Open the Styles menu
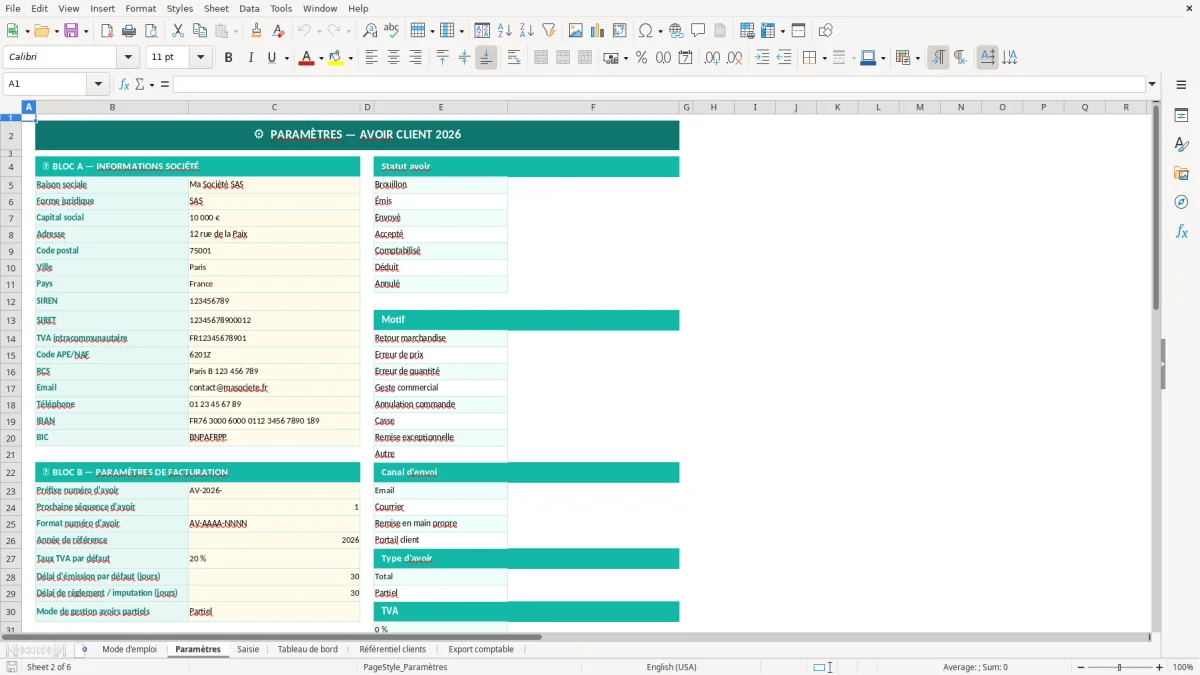This screenshot has width=1200, height=675. (x=180, y=8)
